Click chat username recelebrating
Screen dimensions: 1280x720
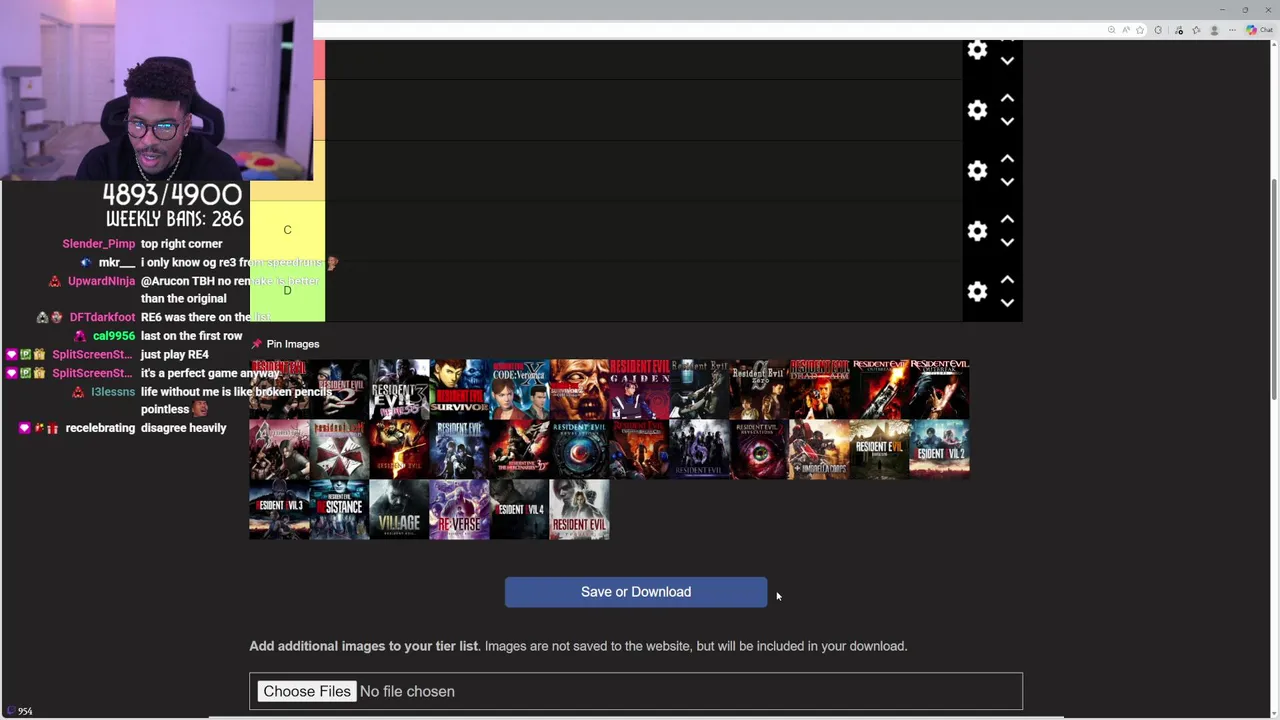click(100, 428)
